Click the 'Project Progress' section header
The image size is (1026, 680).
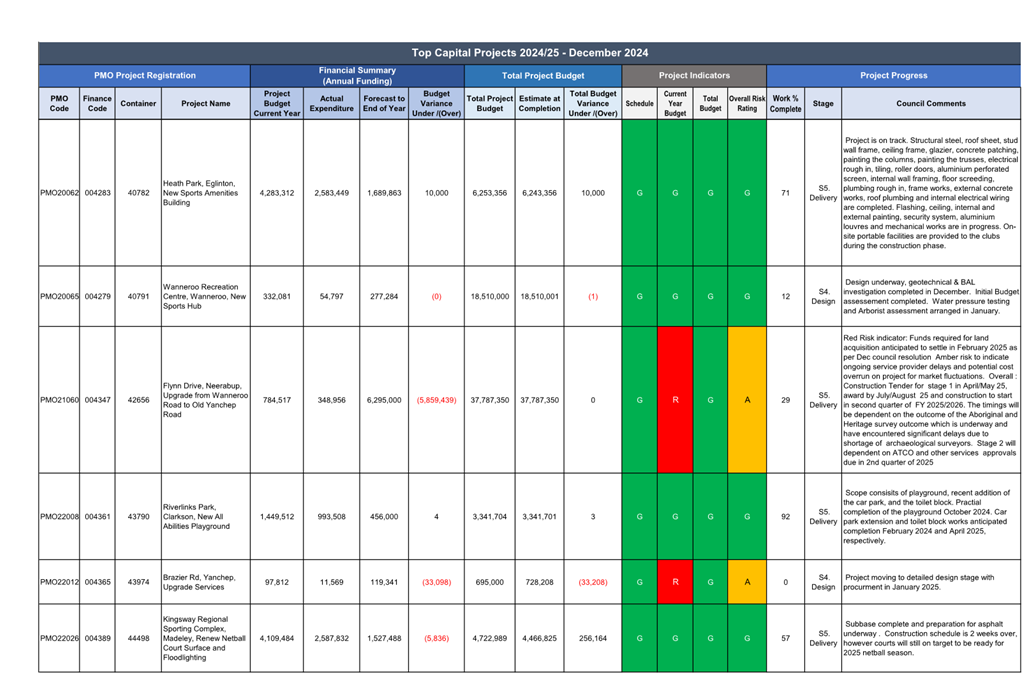coord(893,75)
